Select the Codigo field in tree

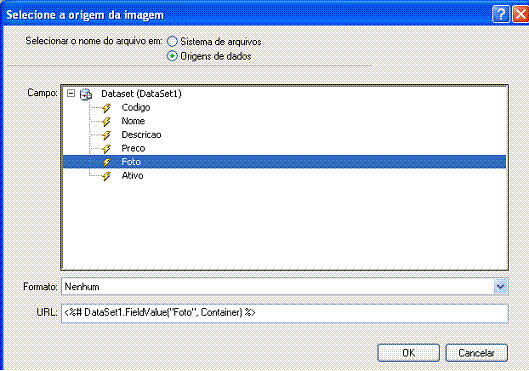coord(136,108)
